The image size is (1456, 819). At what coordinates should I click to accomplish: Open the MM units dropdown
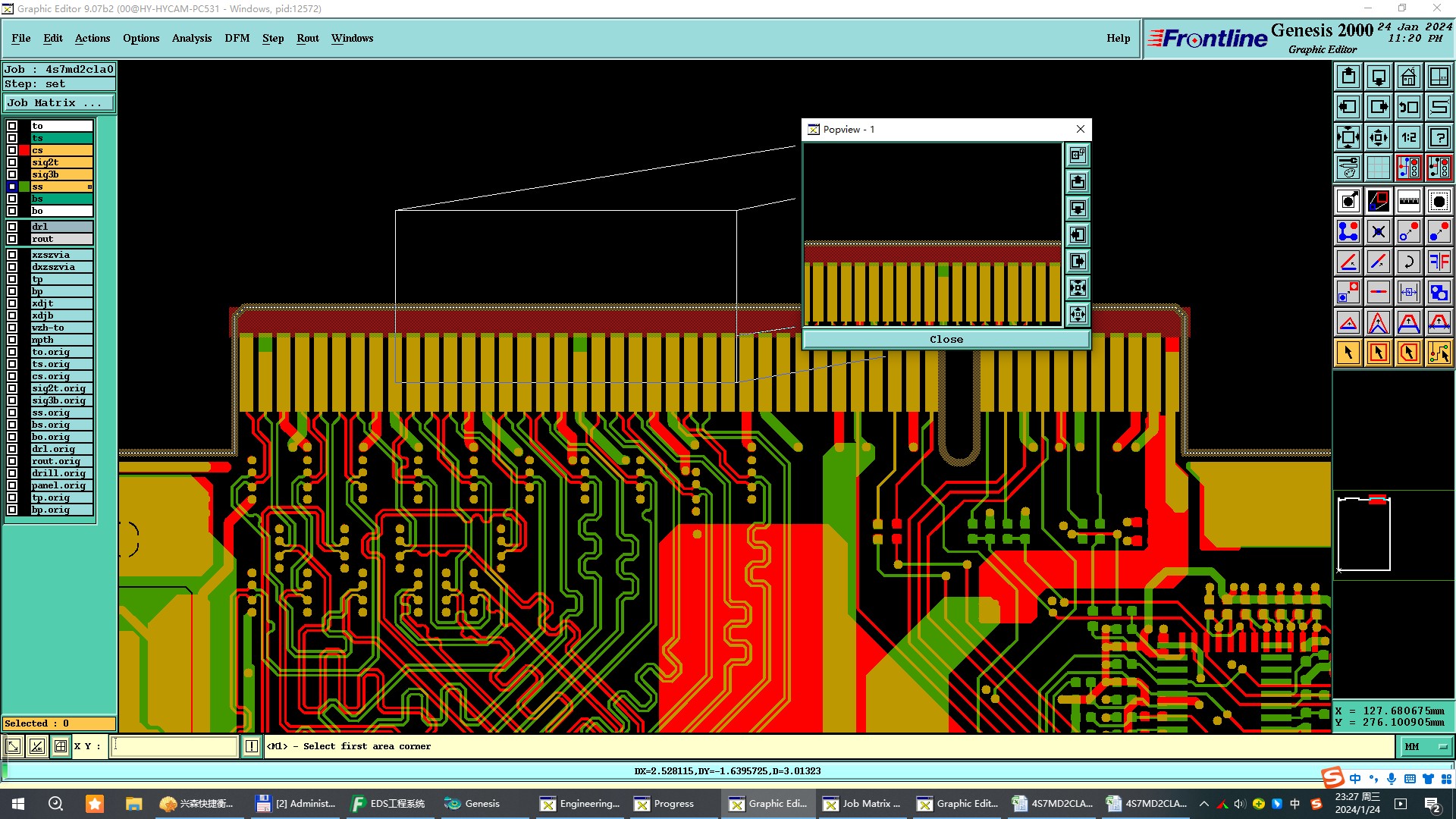click(1425, 747)
